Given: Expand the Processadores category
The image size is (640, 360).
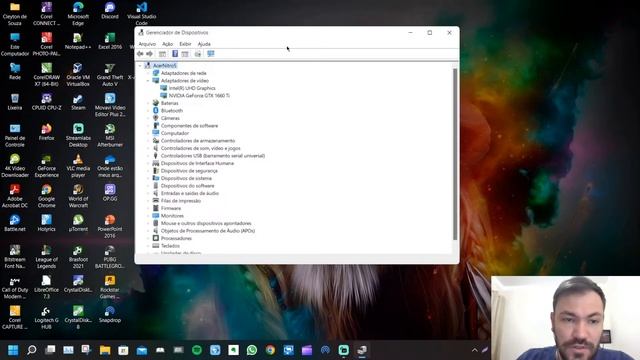Looking at the screenshot, I should coord(148,238).
